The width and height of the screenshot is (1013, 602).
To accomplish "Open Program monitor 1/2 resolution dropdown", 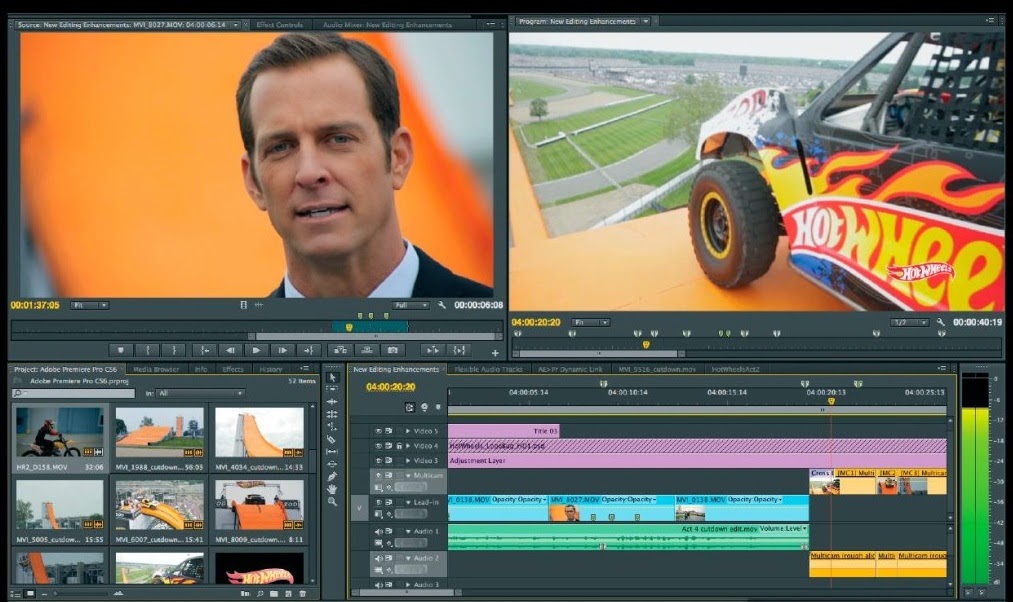I will (x=910, y=322).
